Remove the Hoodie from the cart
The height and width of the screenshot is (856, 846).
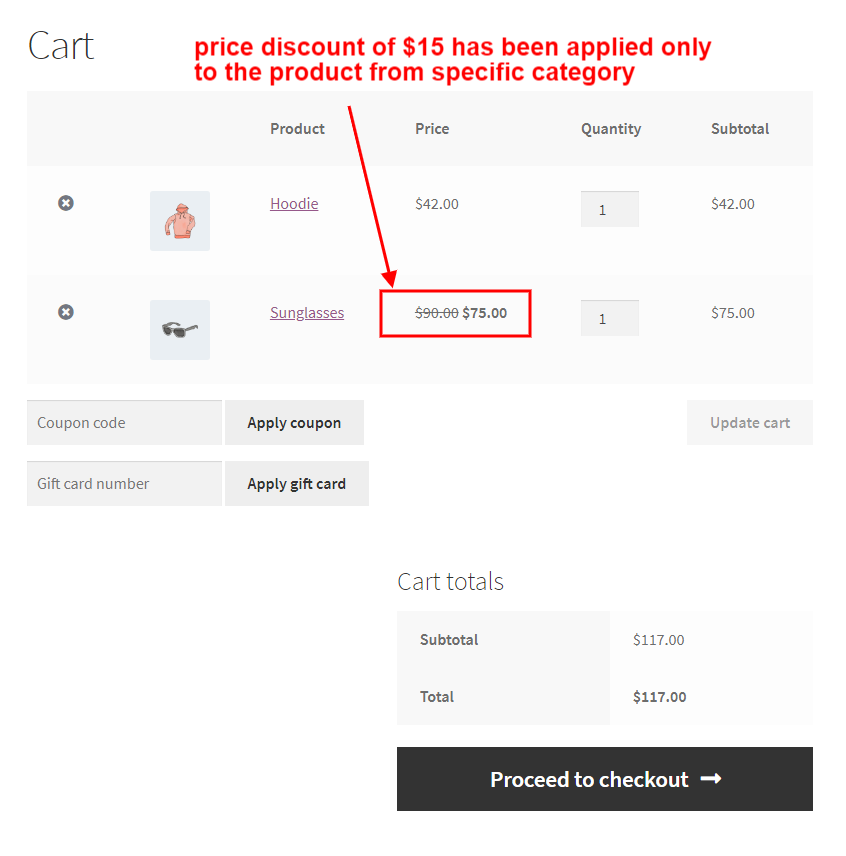click(x=66, y=203)
